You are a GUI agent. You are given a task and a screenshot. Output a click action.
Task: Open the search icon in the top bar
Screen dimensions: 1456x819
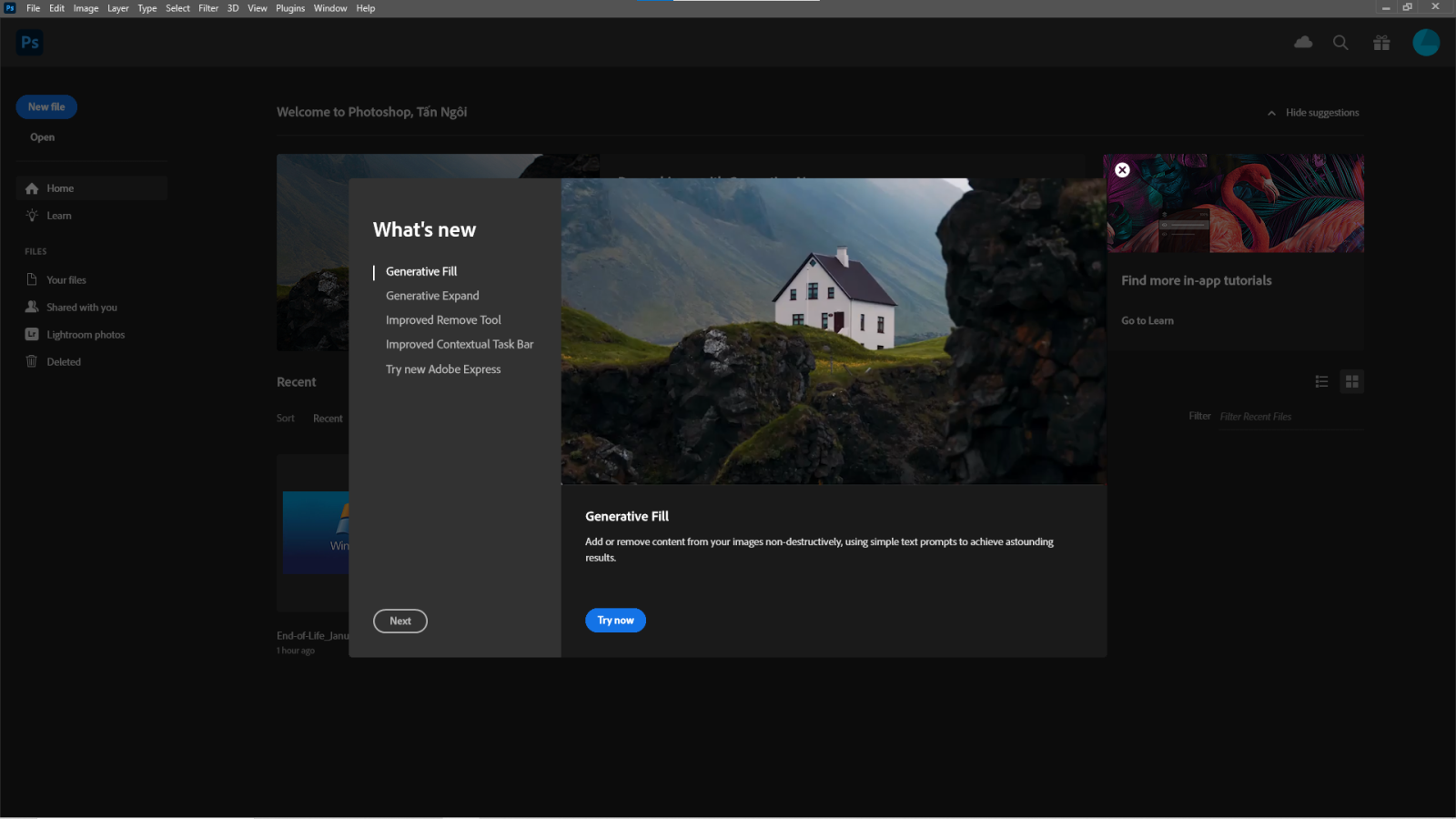coord(1340,42)
